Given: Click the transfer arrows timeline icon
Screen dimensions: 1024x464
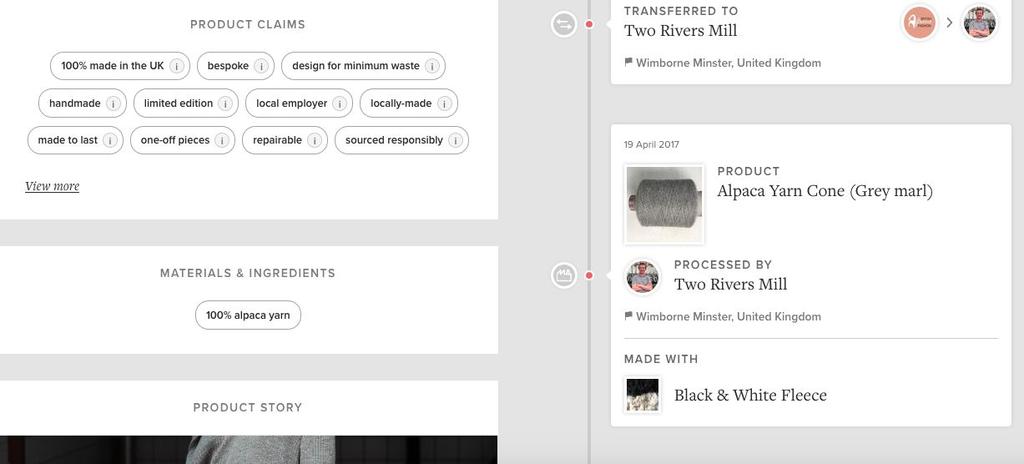Looking at the screenshot, I should 563,25.
